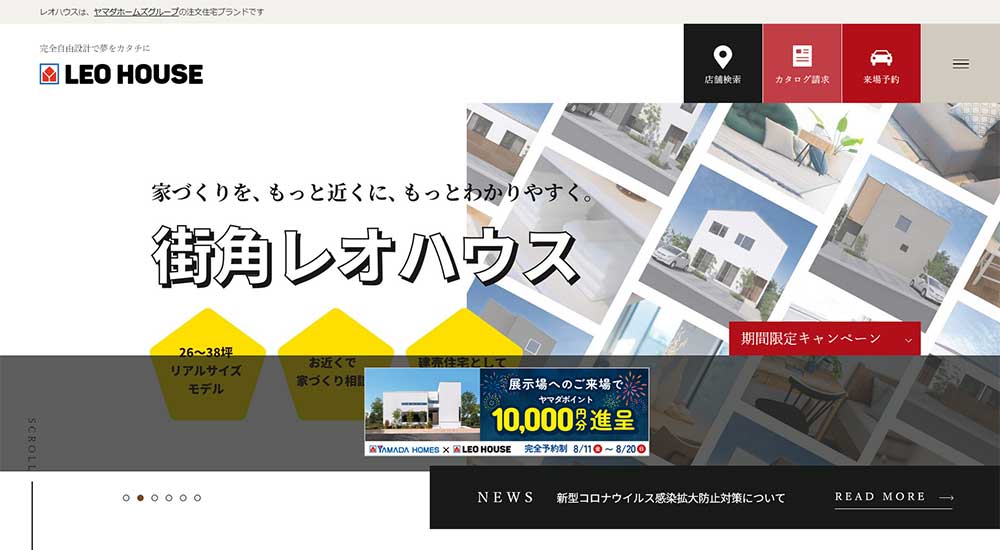Select the third carousel slide dot
The image size is (1000, 550).
[154, 497]
